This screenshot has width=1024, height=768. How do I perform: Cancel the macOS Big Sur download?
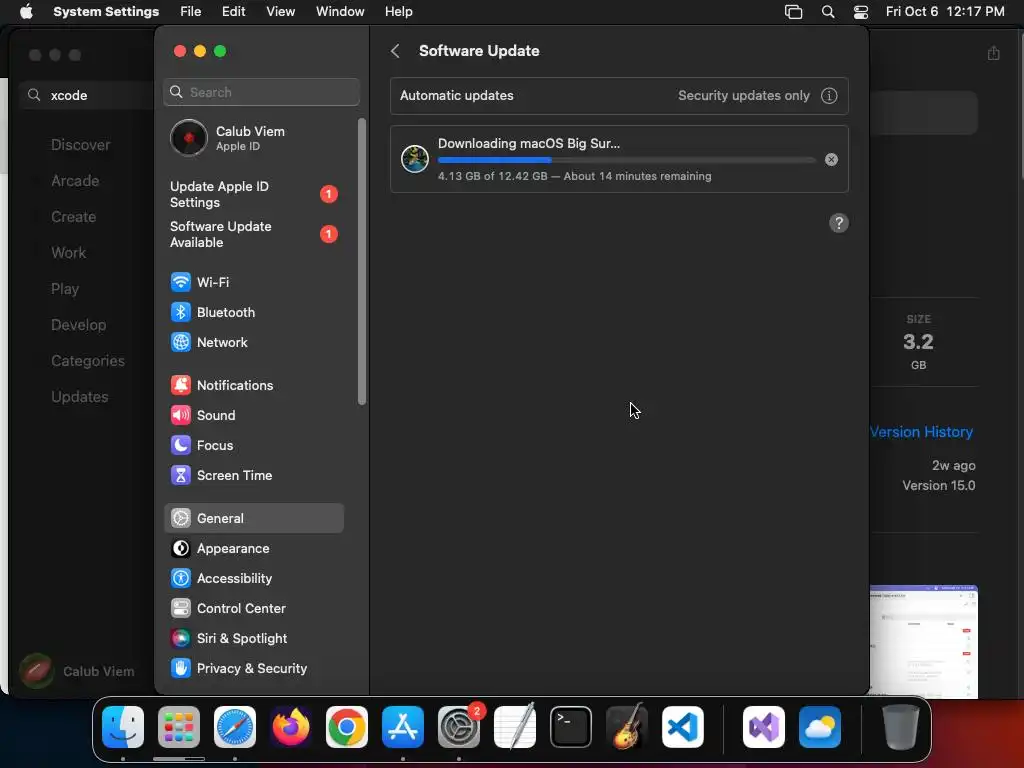[831, 159]
